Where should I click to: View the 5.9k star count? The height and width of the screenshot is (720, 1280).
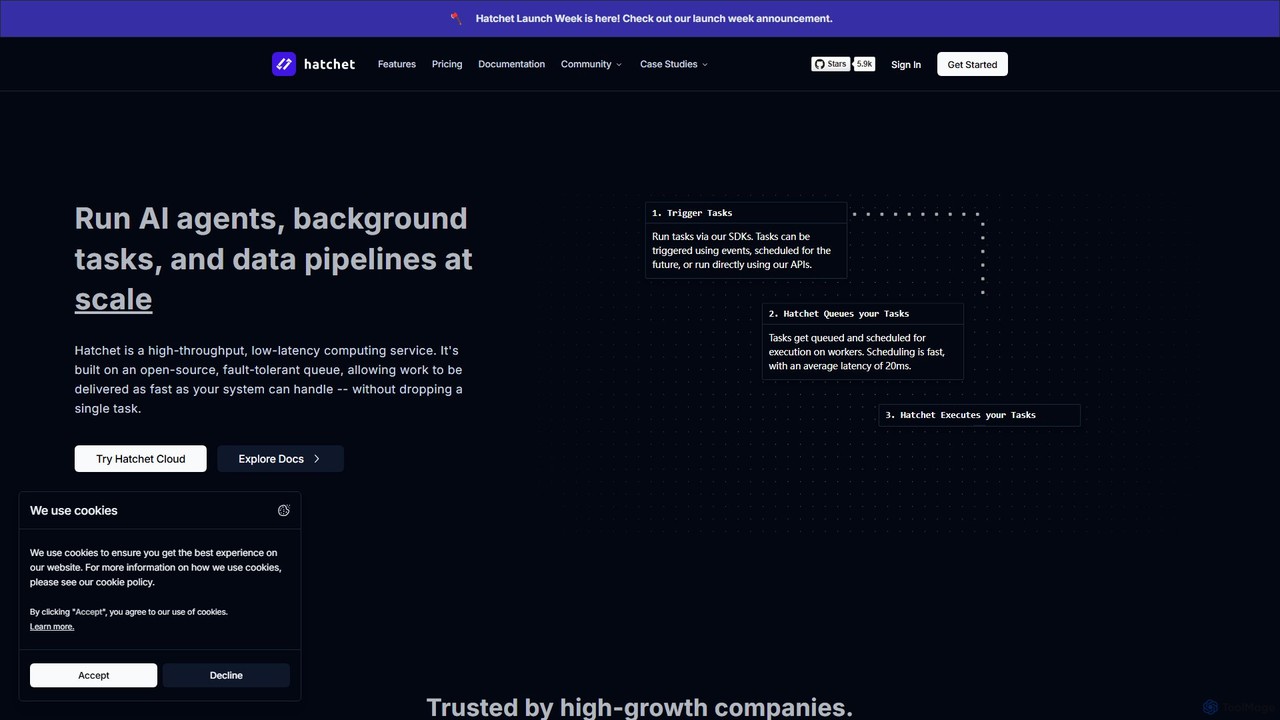point(864,64)
